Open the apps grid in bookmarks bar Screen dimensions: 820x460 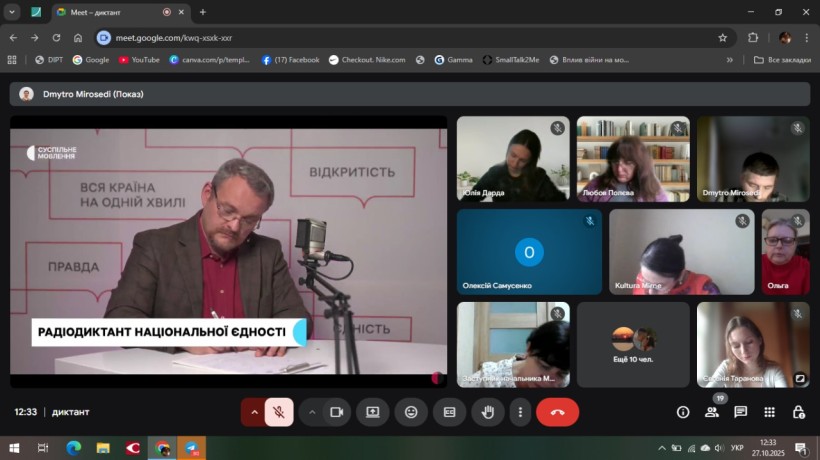12,60
